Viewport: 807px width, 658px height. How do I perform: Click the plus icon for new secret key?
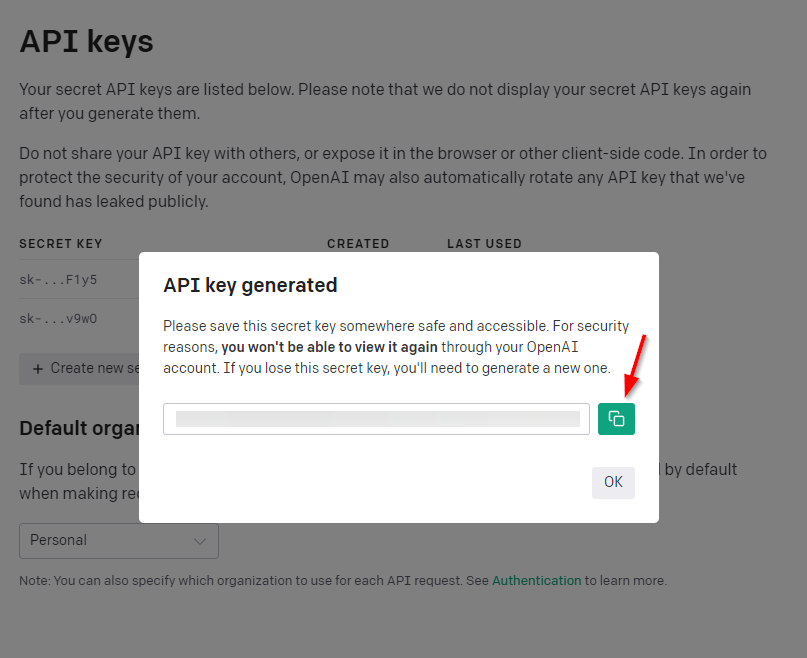[38, 368]
